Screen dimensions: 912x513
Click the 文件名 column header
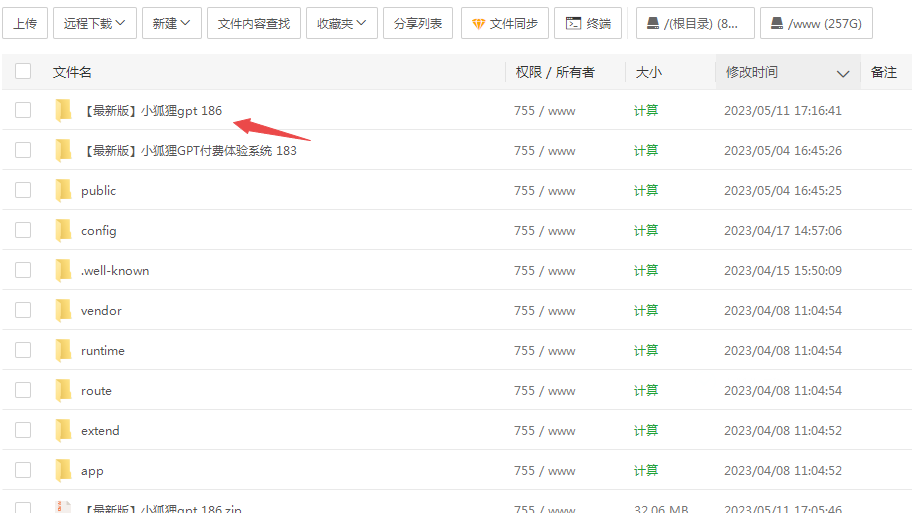(x=72, y=72)
